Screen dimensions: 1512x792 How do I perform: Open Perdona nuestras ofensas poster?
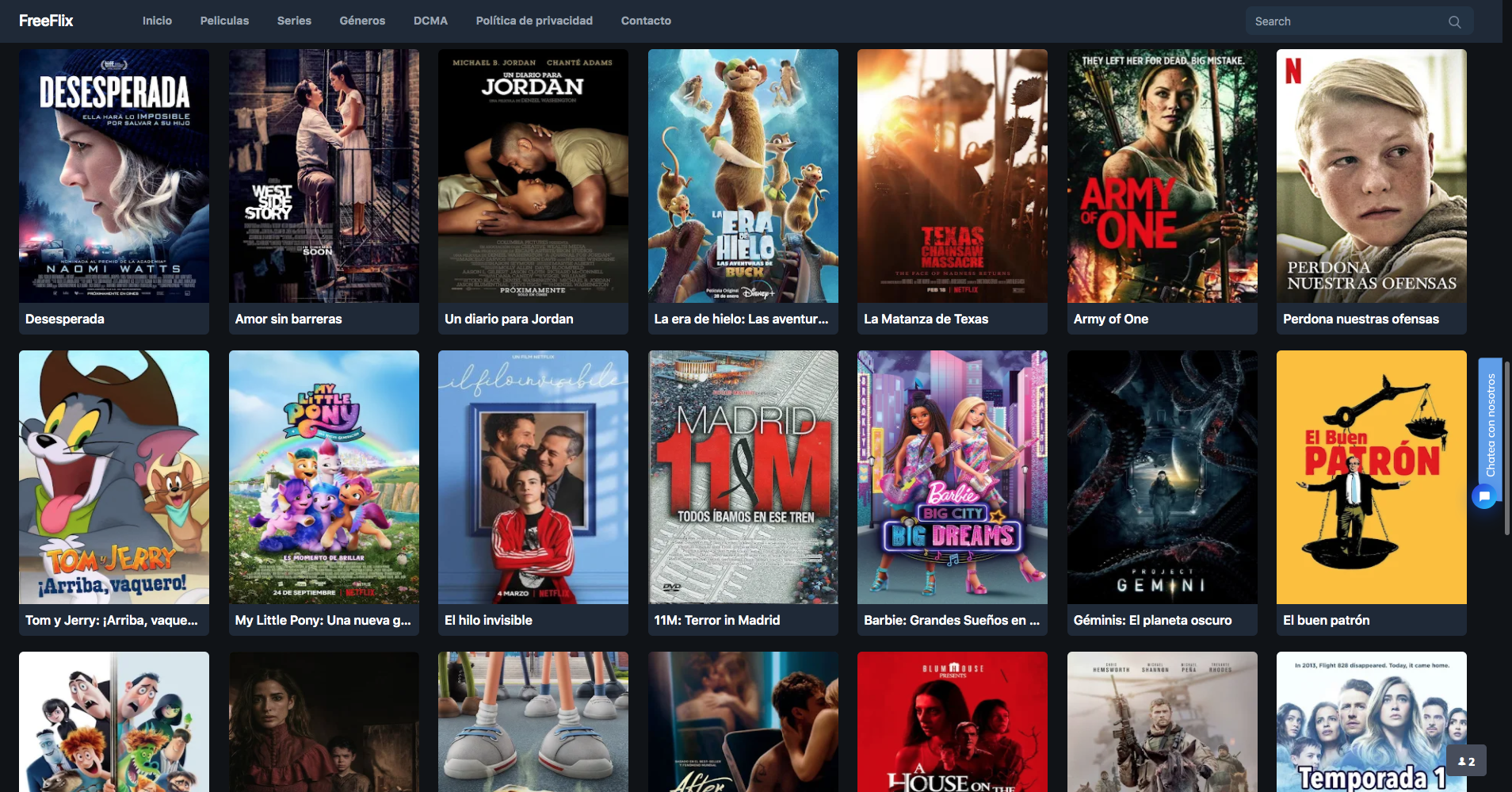pos(1372,176)
